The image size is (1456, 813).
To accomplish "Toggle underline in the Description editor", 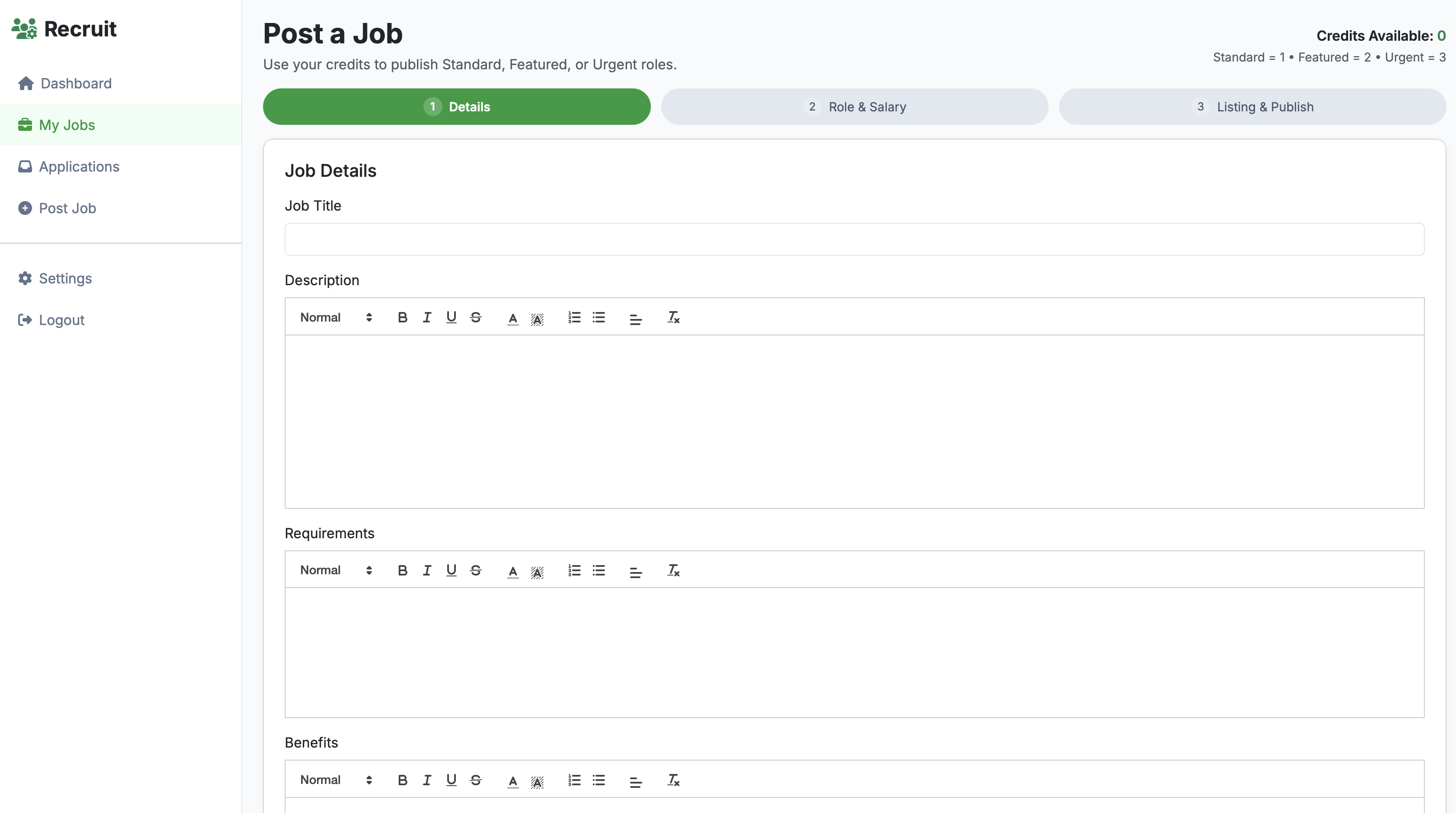I will click(451, 317).
